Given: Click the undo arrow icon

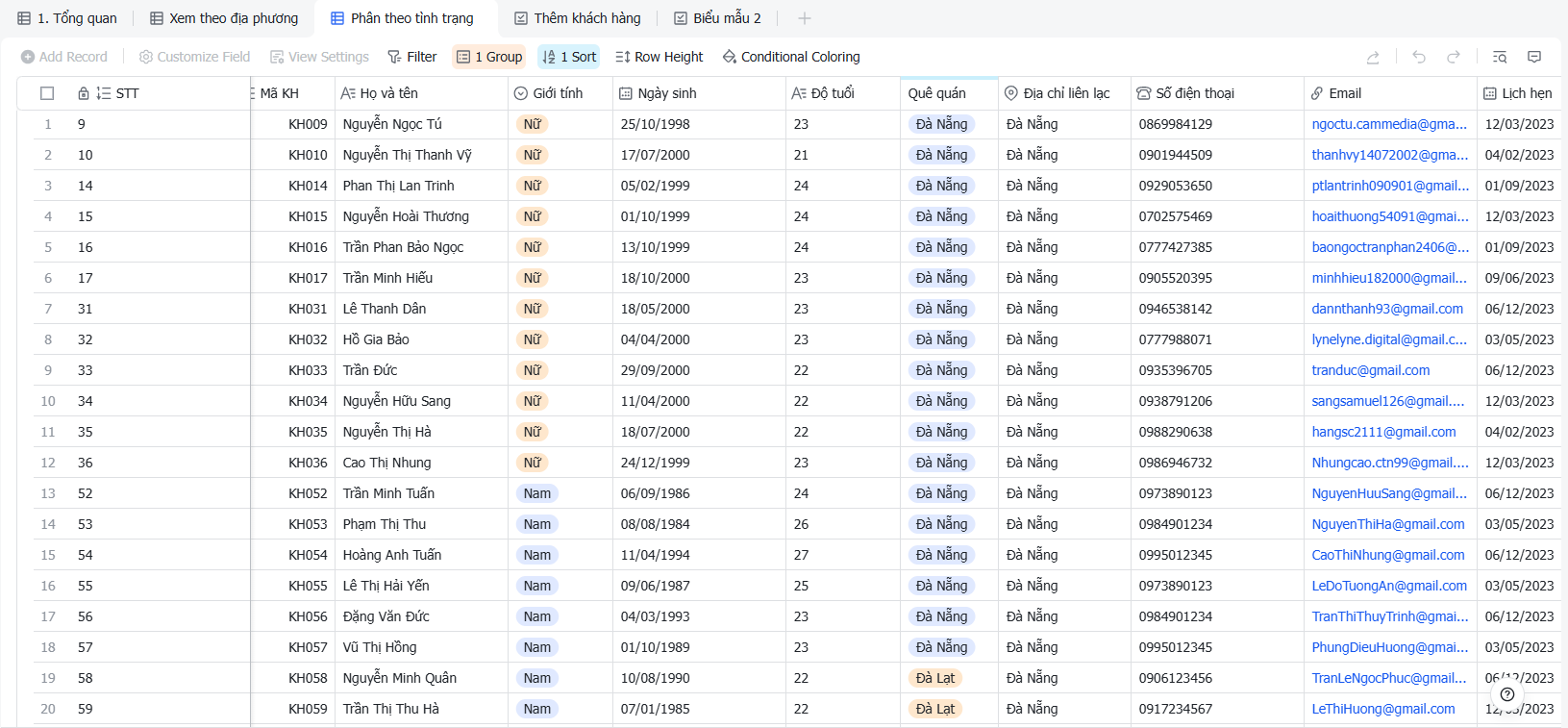Looking at the screenshot, I should pyautogui.click(x=1419, y=58).
